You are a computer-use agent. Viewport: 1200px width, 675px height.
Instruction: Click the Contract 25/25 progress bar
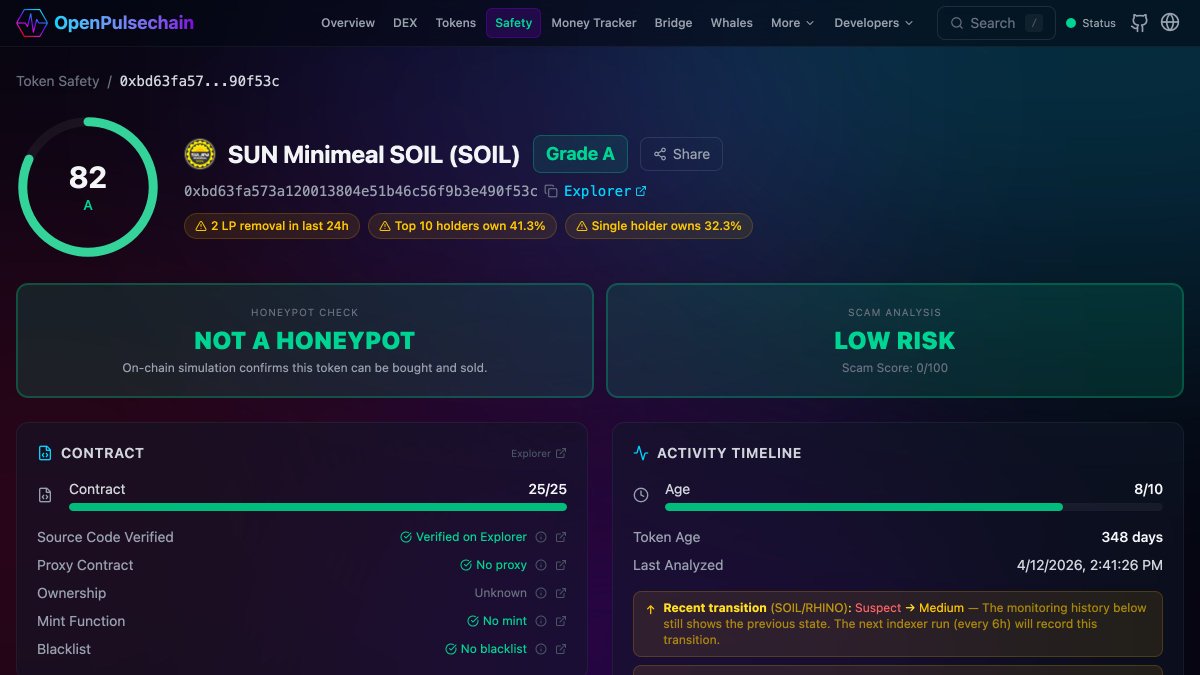[318, 507]
